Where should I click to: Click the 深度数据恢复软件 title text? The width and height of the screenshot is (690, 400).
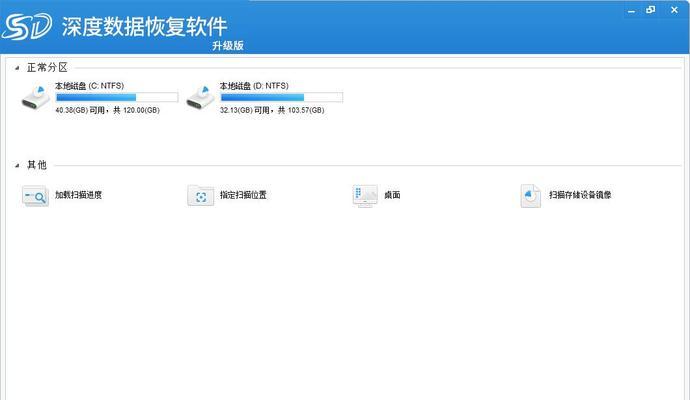[144, 26]
